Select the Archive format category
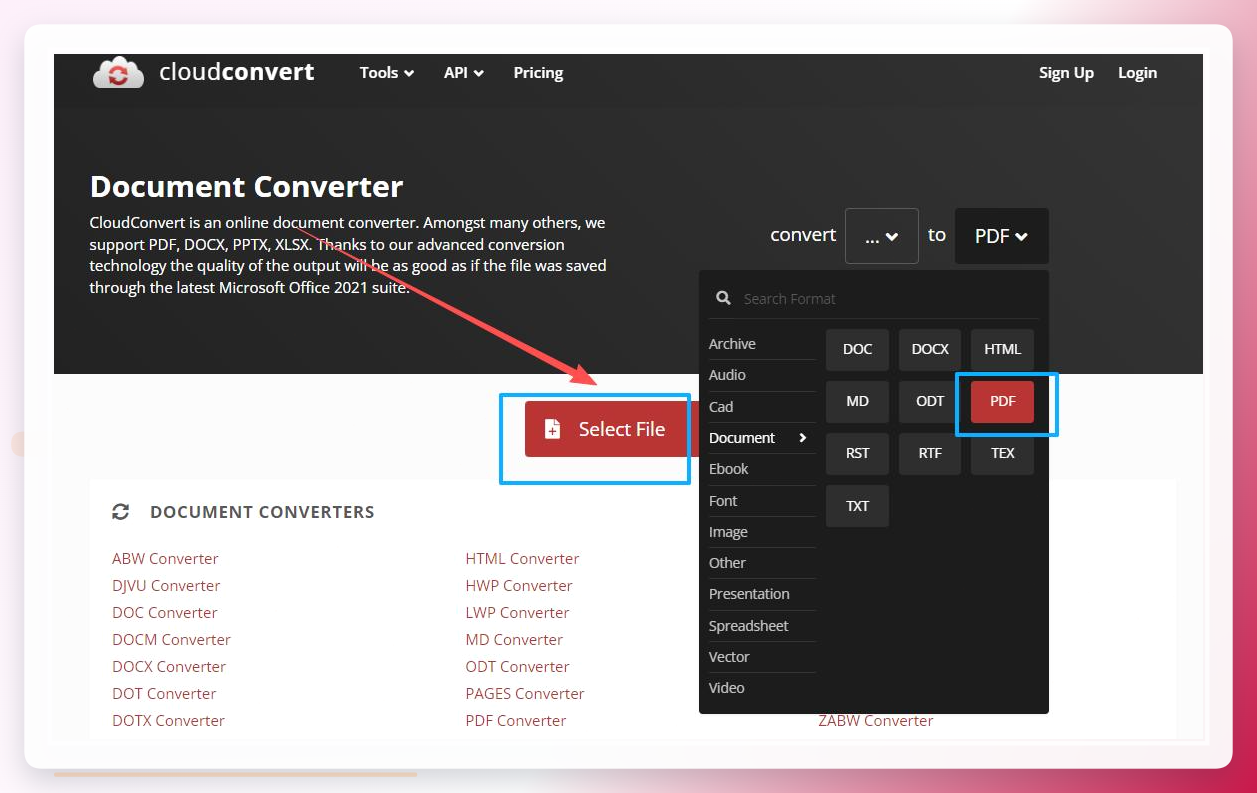Image resolution: width=1257 pixels, height=793 pixels. coord(761,344)
